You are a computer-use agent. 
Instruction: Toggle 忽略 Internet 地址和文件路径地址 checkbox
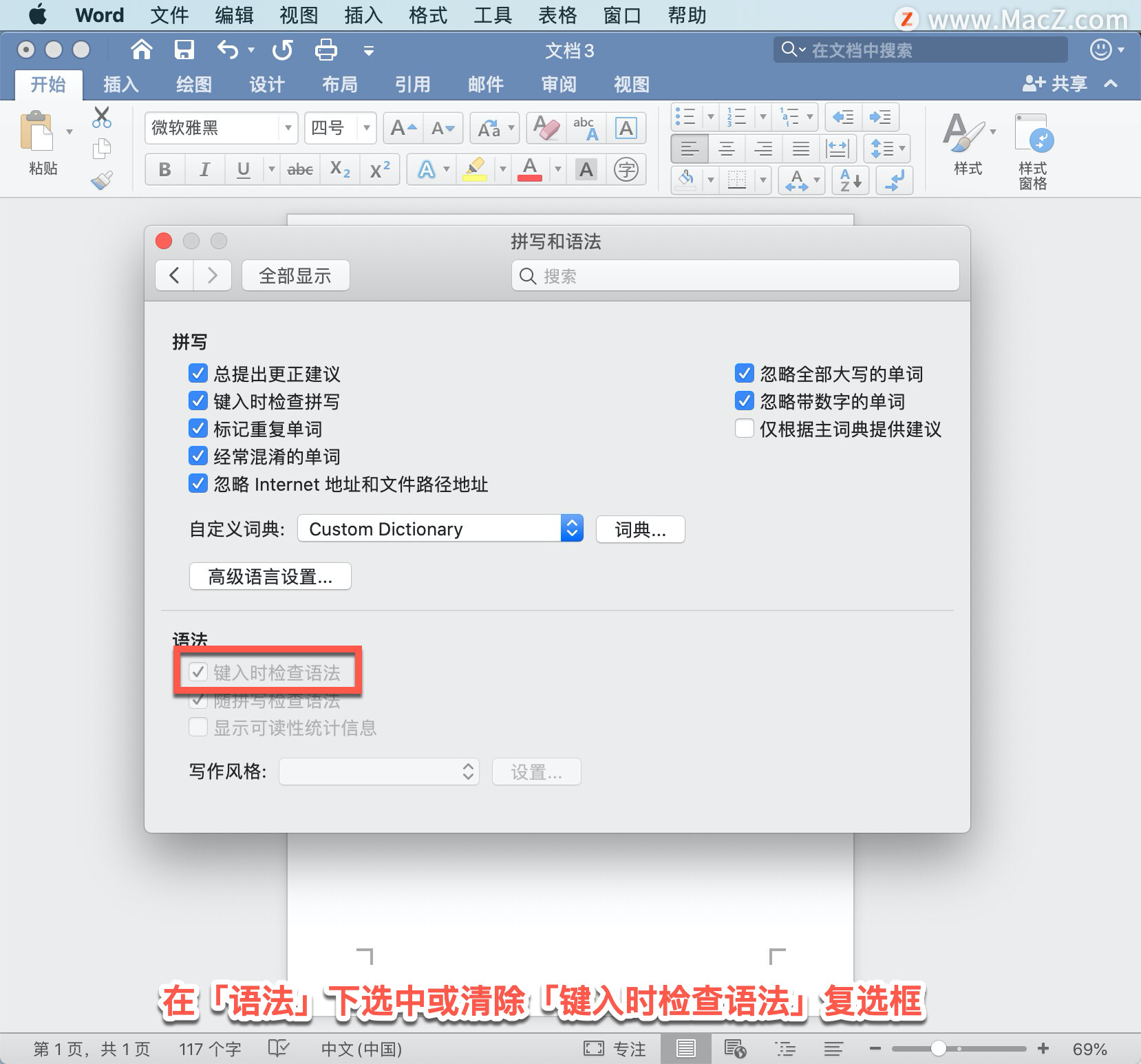point(198,484)
